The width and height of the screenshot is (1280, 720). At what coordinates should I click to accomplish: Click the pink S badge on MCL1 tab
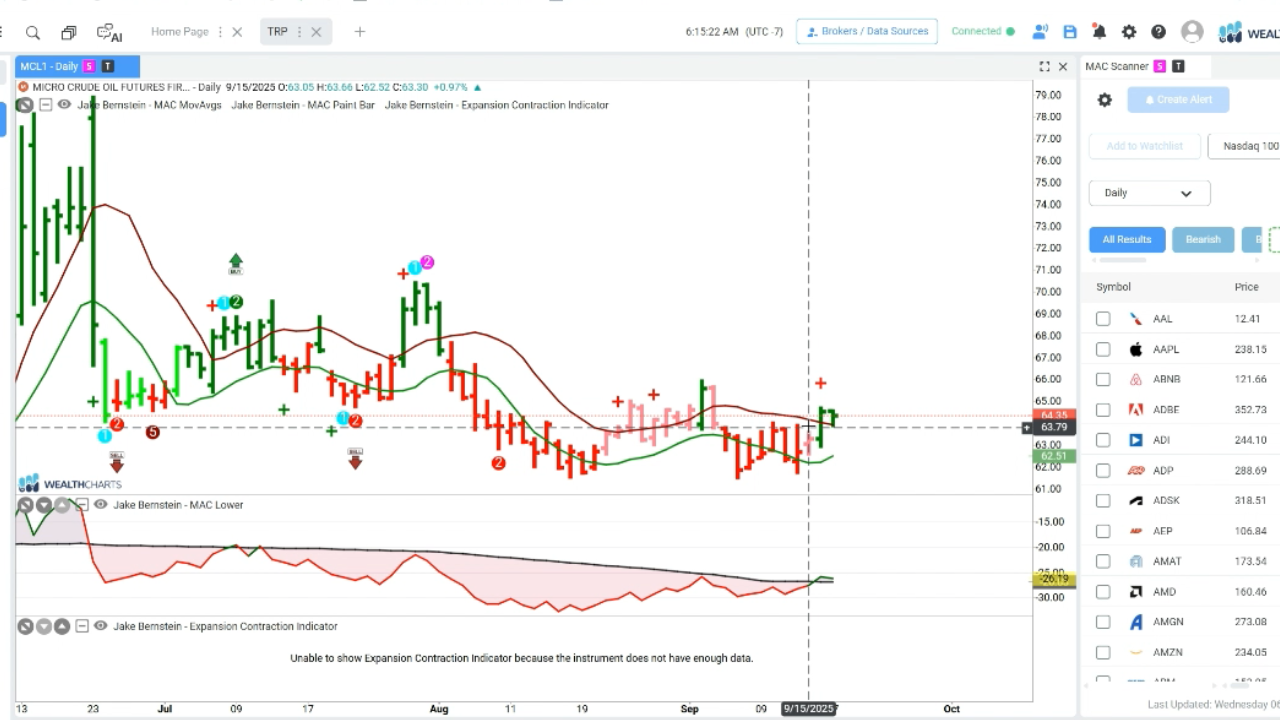tap(89, 66)
